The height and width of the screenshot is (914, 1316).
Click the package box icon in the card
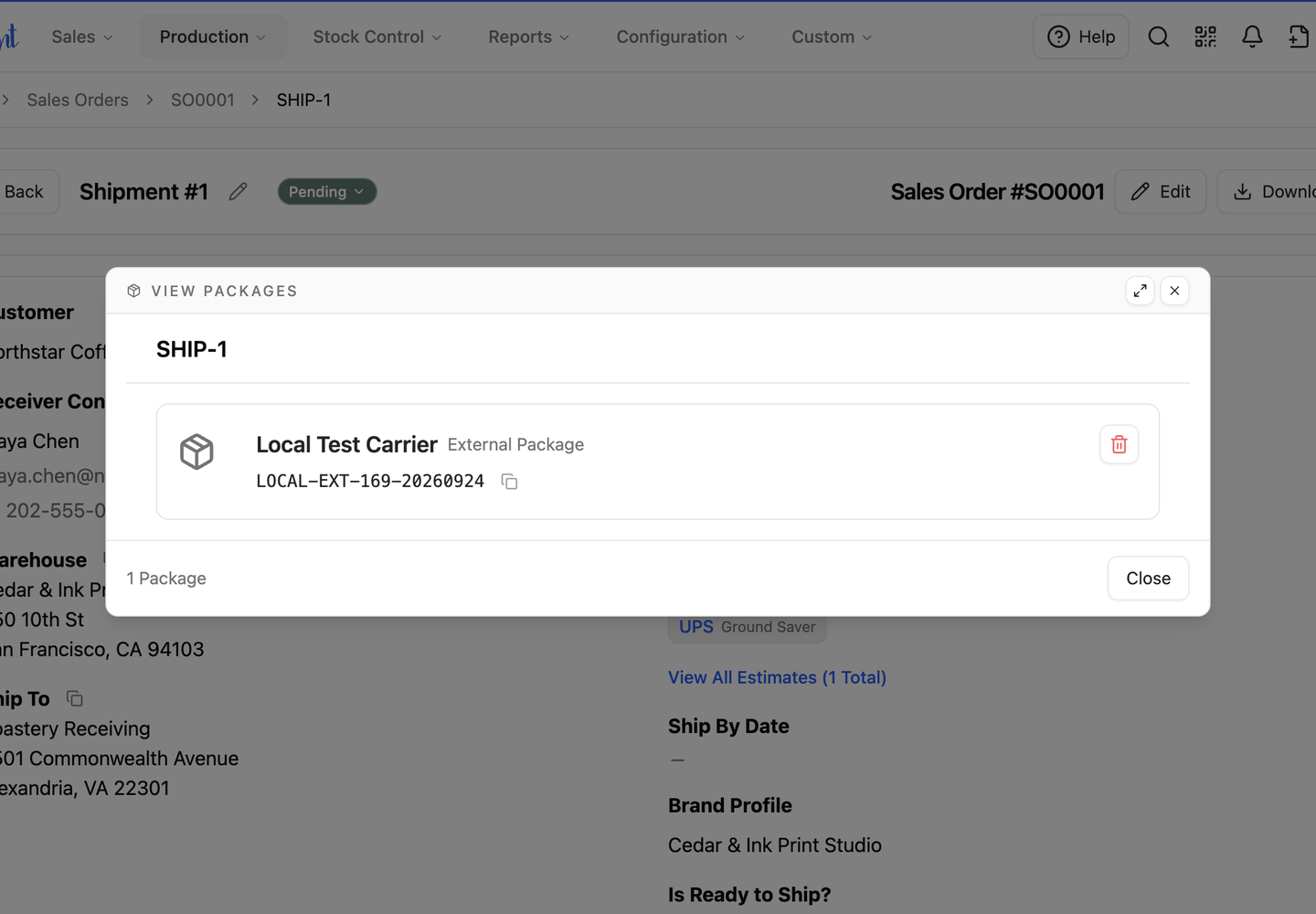pyautogui.click(x=196, y=452)
